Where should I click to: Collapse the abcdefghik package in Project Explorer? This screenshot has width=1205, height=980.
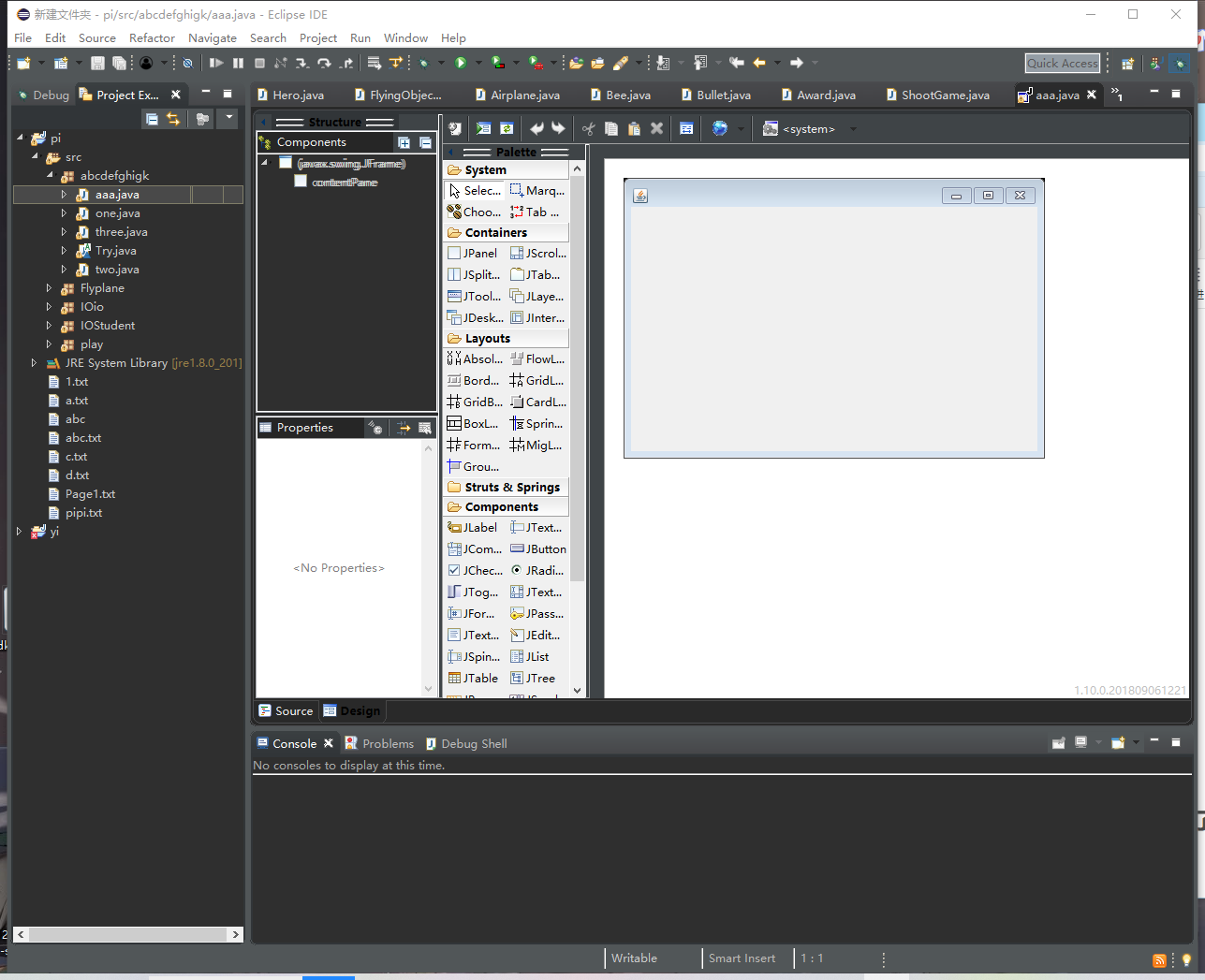[x=51, y=175]
